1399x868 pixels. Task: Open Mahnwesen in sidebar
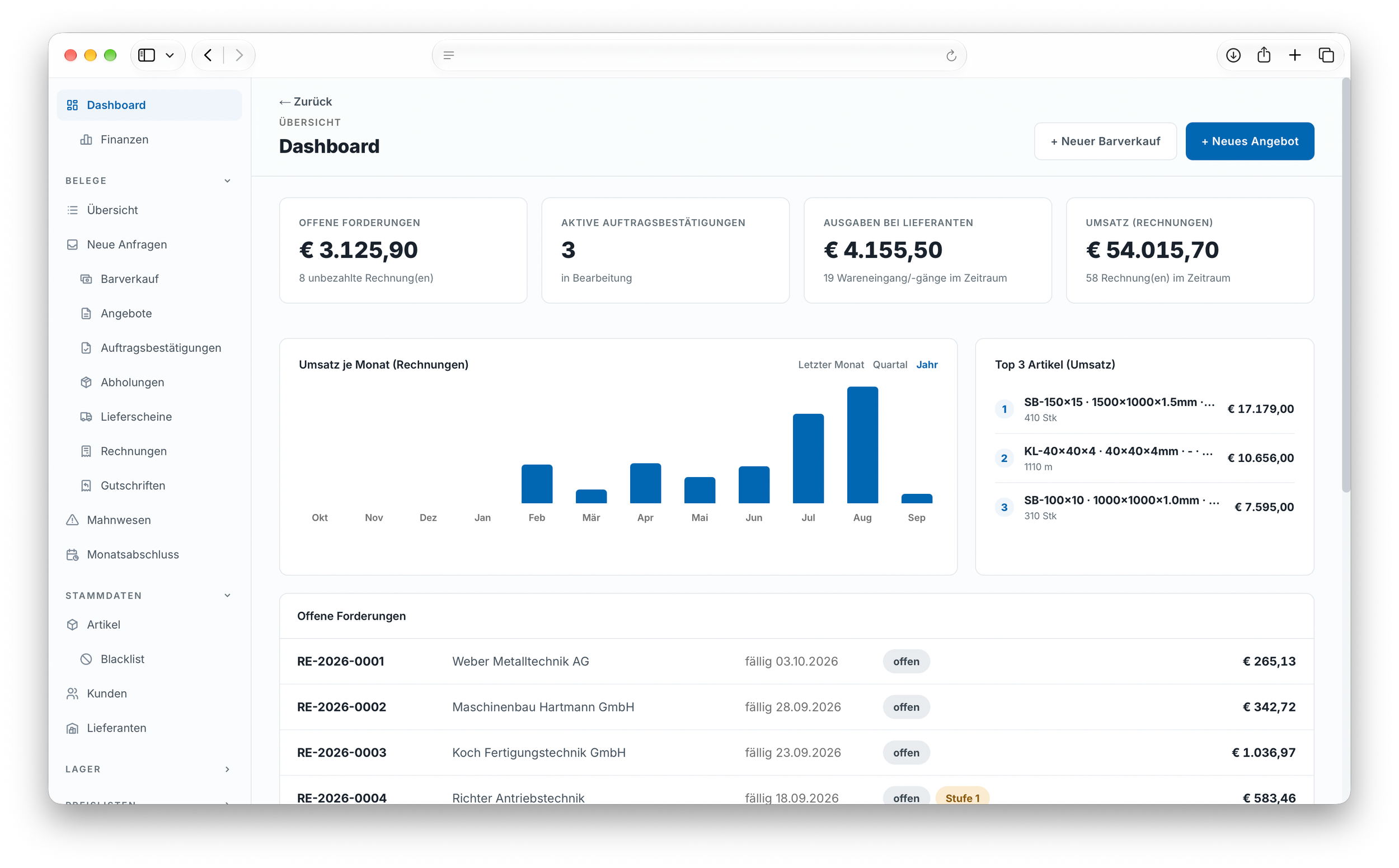coord(149,520)
